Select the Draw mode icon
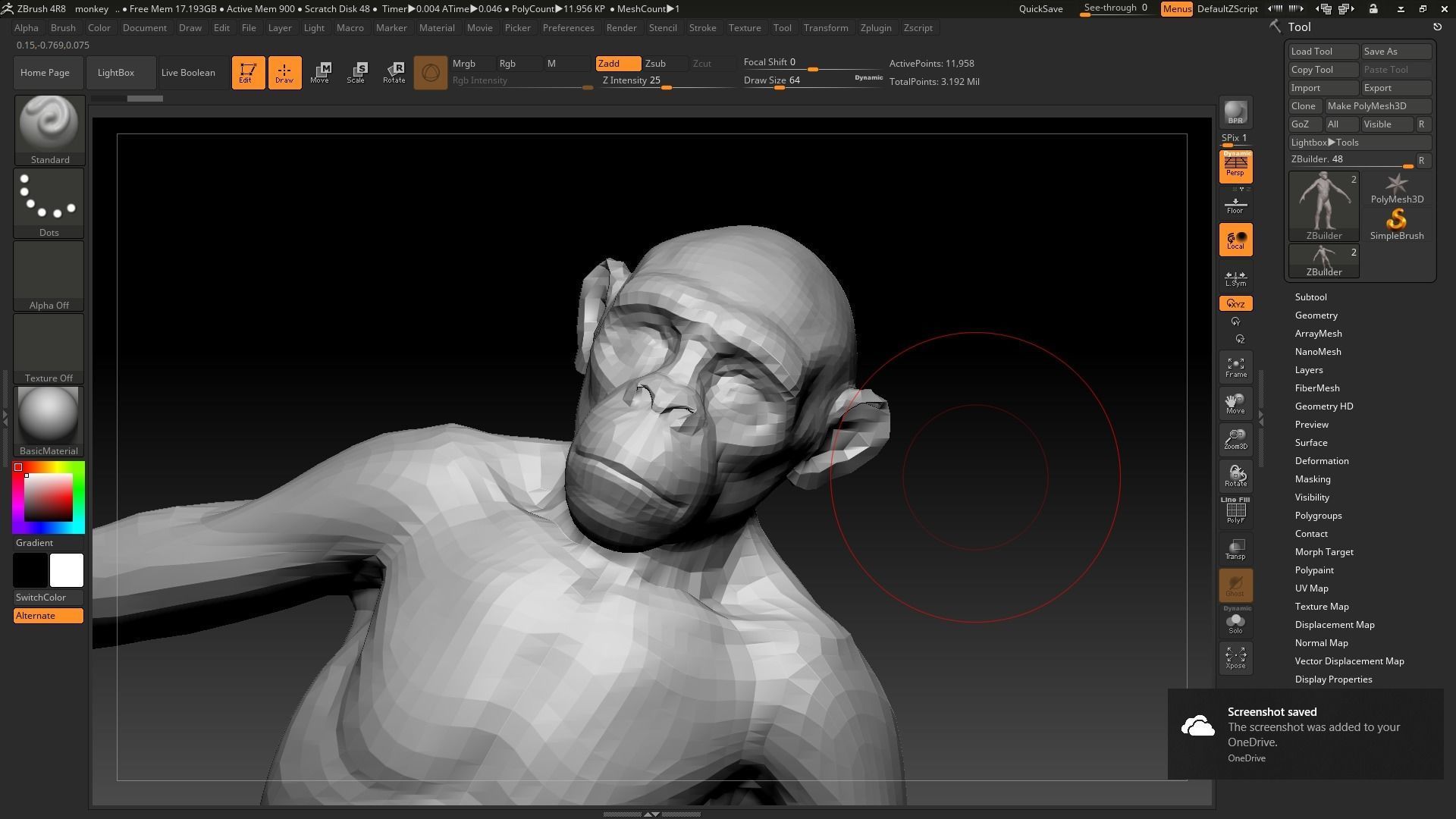The image size is (1456, 819). (284, 73)
